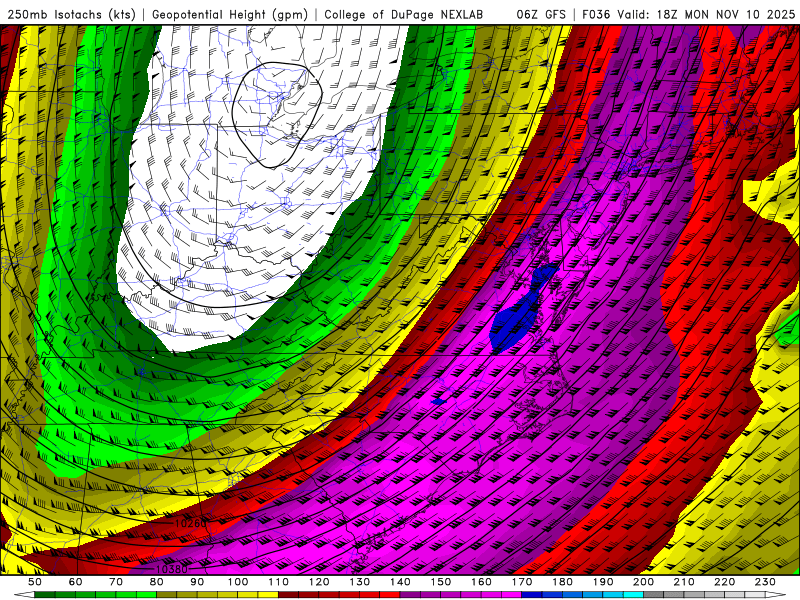Click the 100 value on the color scale
The height and width of the screenshot is (600, 800).
(238, 582)
